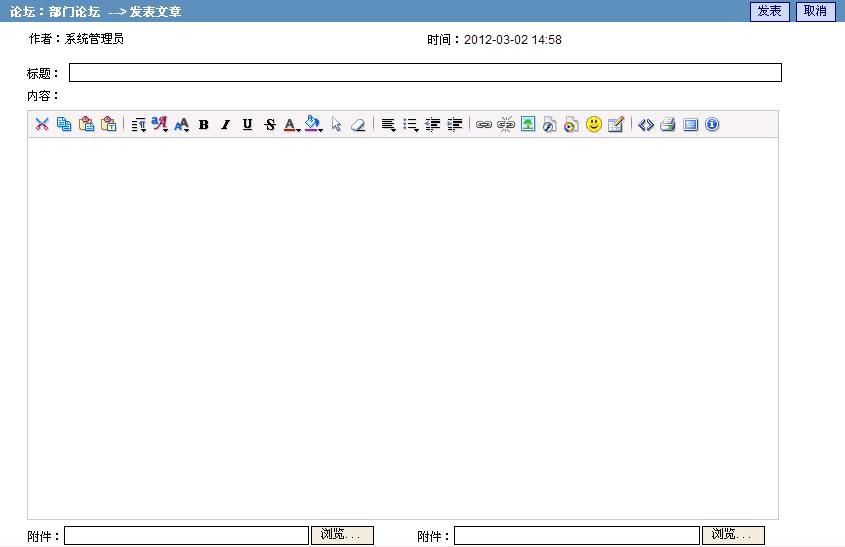The height and width of the screenshot is (547, 845).
Task: Open the background fill color dropdown
Action: [314, 125]
